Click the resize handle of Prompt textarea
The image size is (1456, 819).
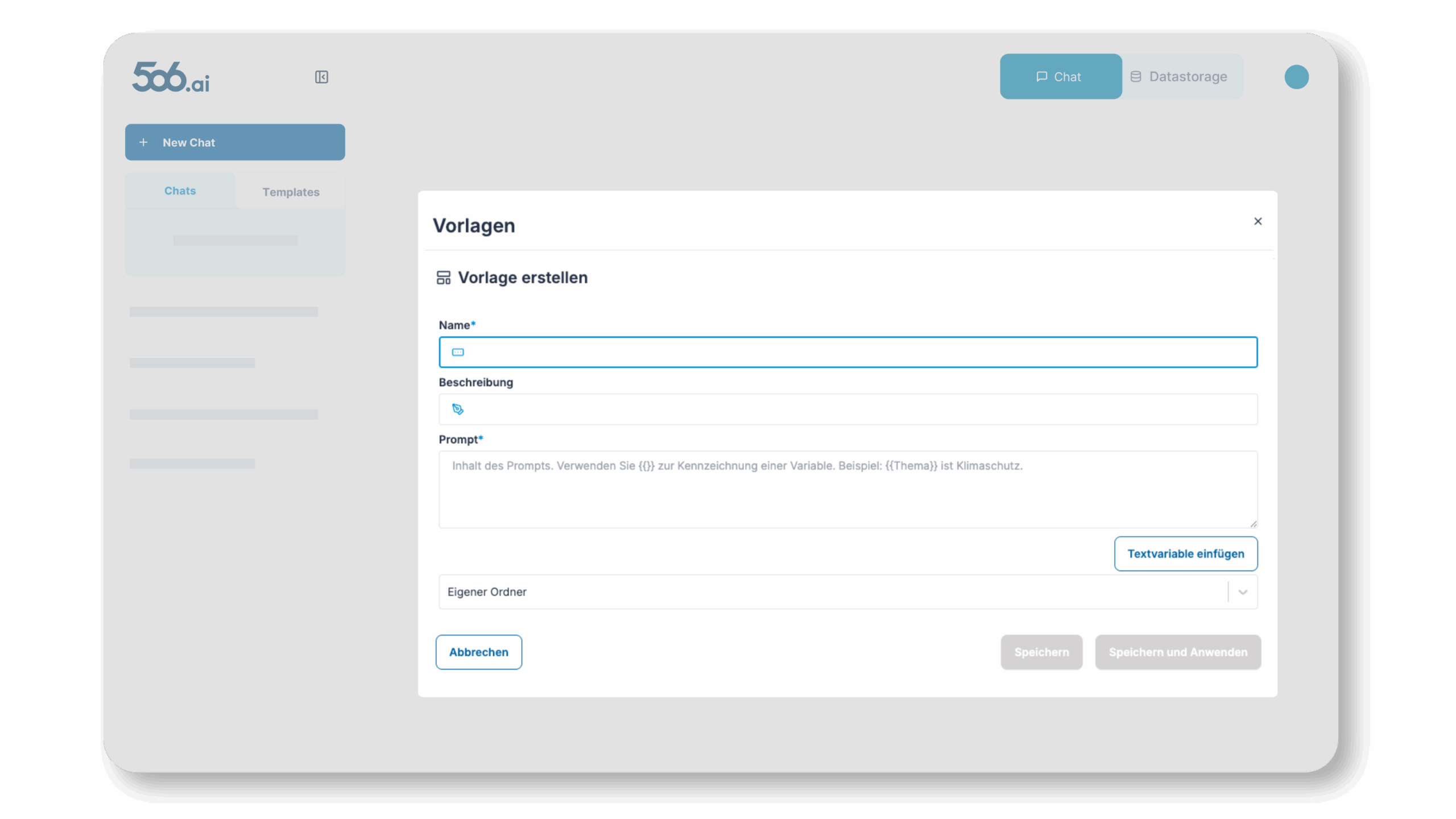point(1253,524)
